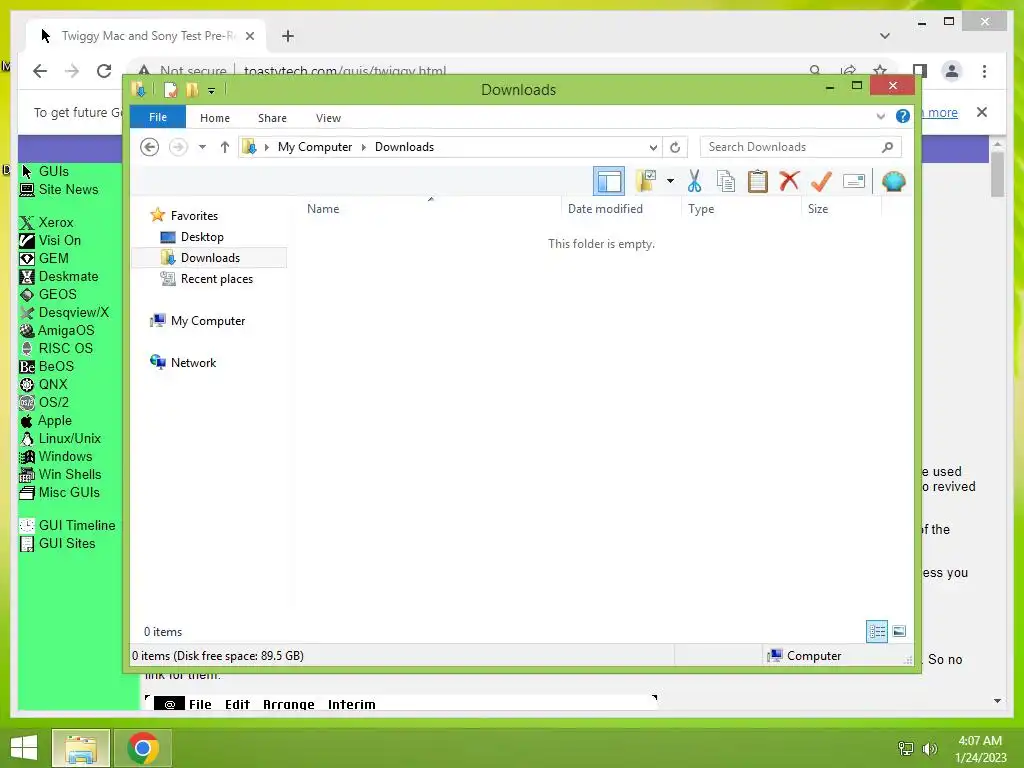Open the Share ribbon tab
Screen dimensions: 1024x768
(x=272, y=118)
